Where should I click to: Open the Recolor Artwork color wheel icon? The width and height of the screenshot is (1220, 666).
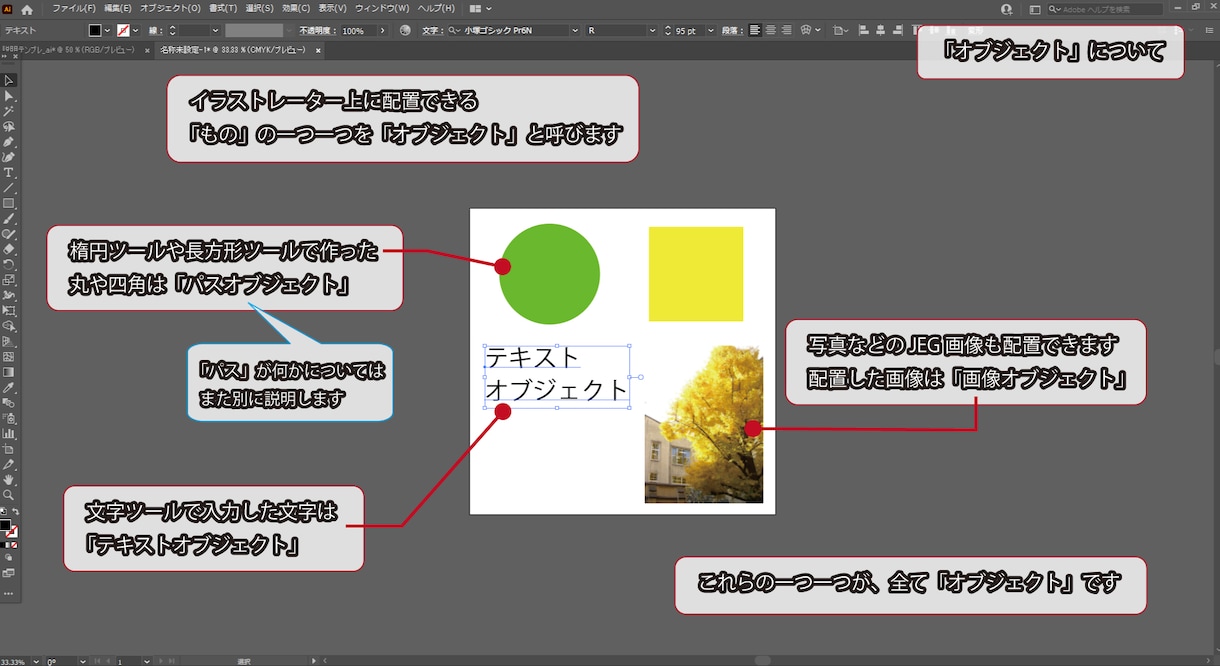coord(405,30)
